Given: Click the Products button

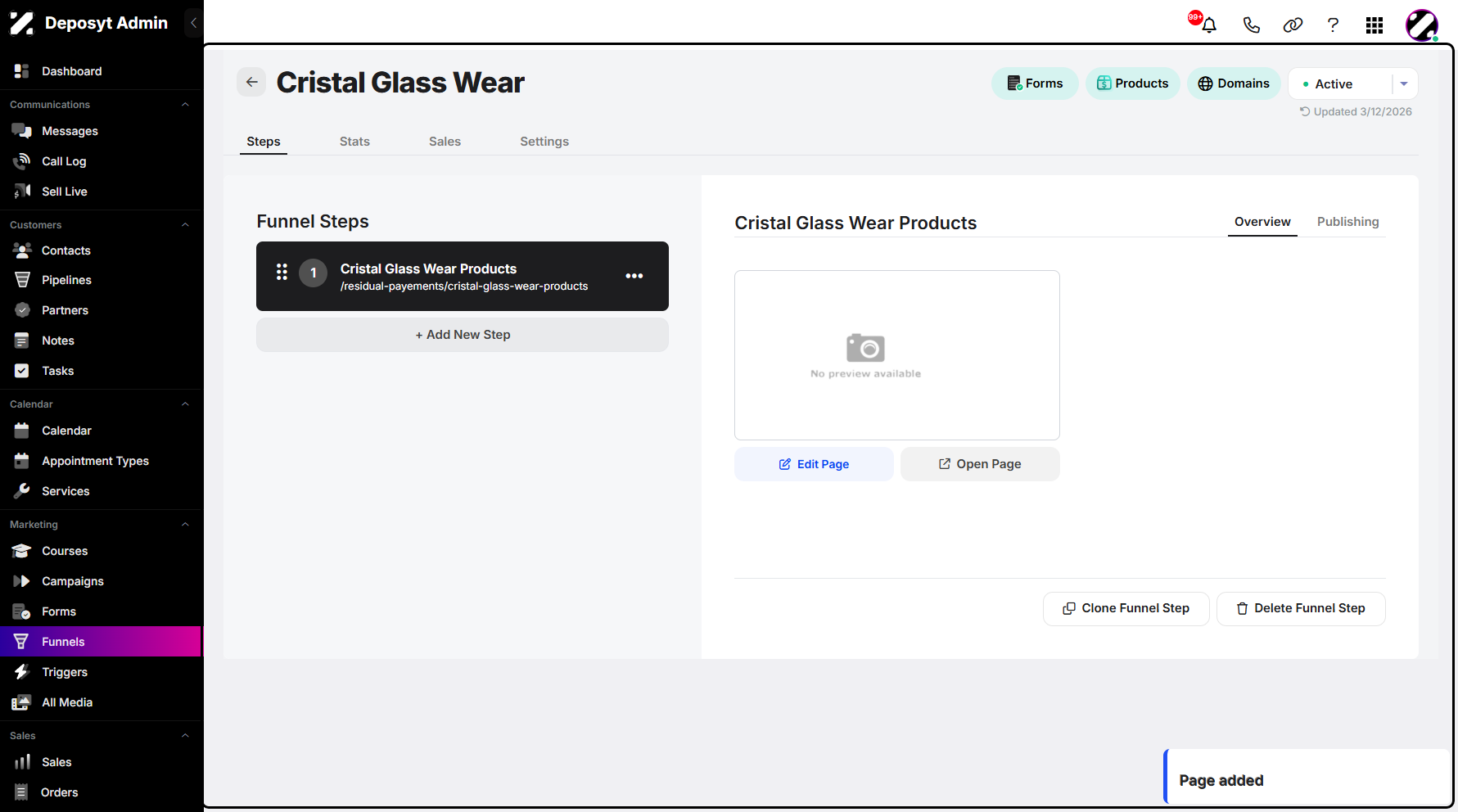Looking at the screenshot, I should coord(1132,83).
